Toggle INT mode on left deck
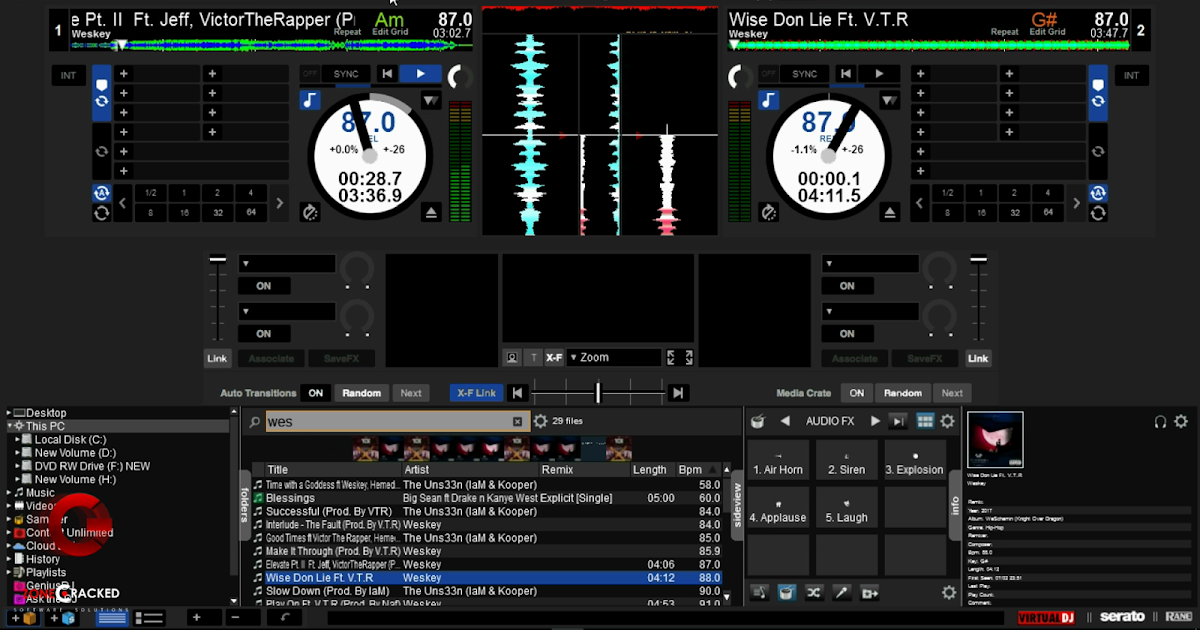 point(68,75)
